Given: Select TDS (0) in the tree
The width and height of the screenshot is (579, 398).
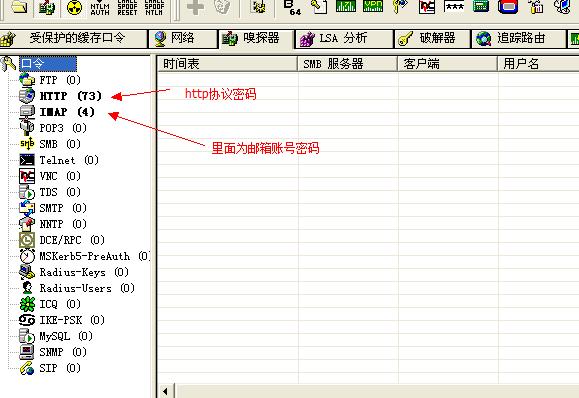Looking at the screenshot, I should point(60,192).
